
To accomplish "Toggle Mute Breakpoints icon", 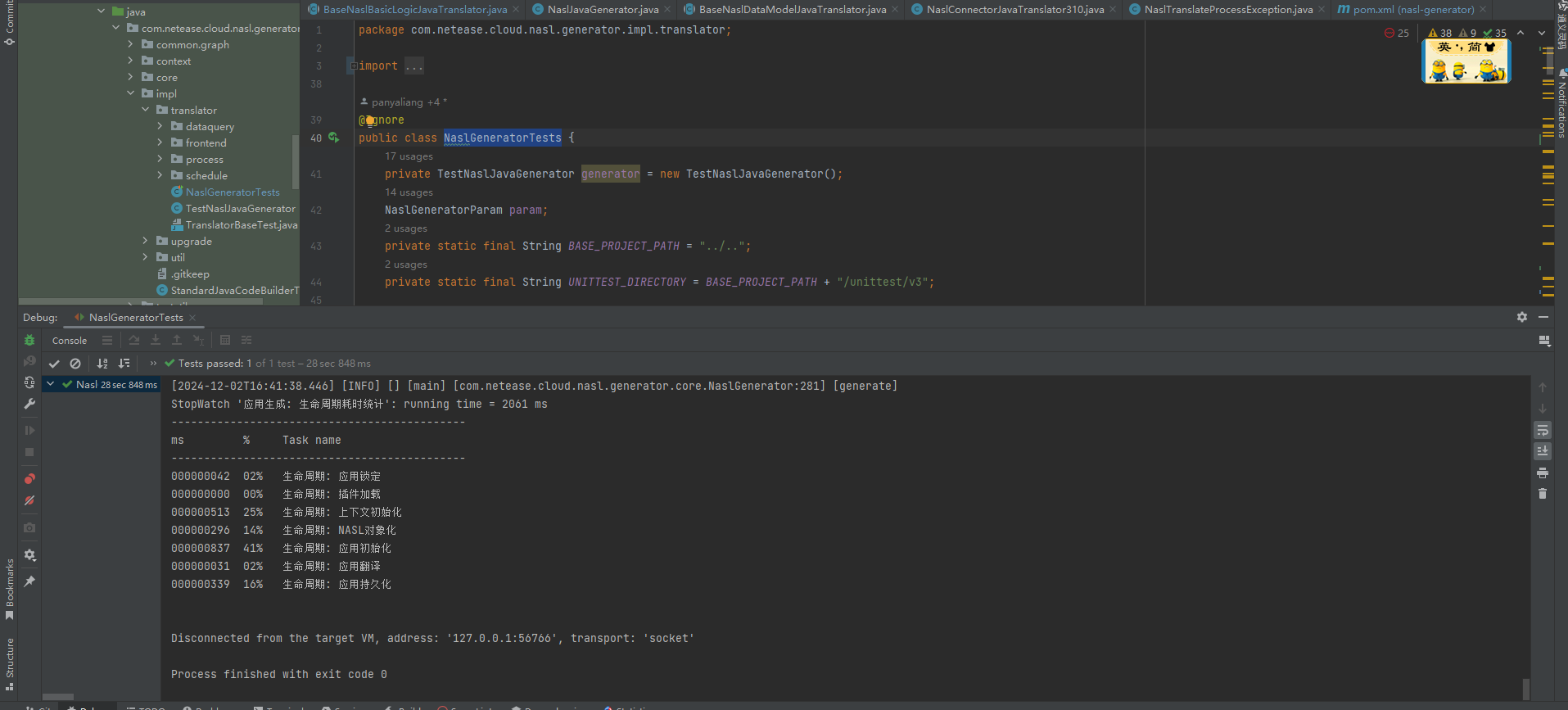I will 29,500.
